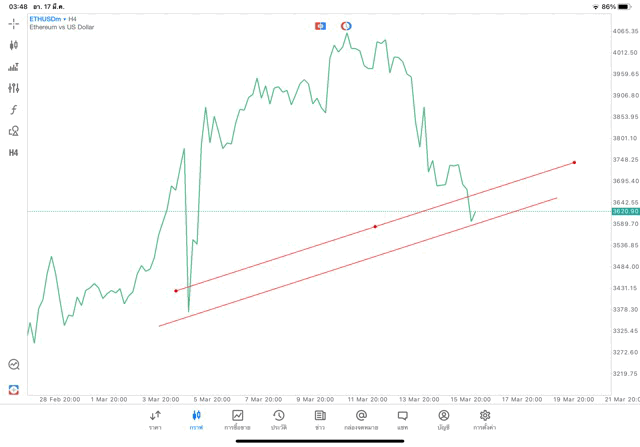Switch to the ราคา (Quotes) tab
The image size is (640, 447).
click(155, 420)
